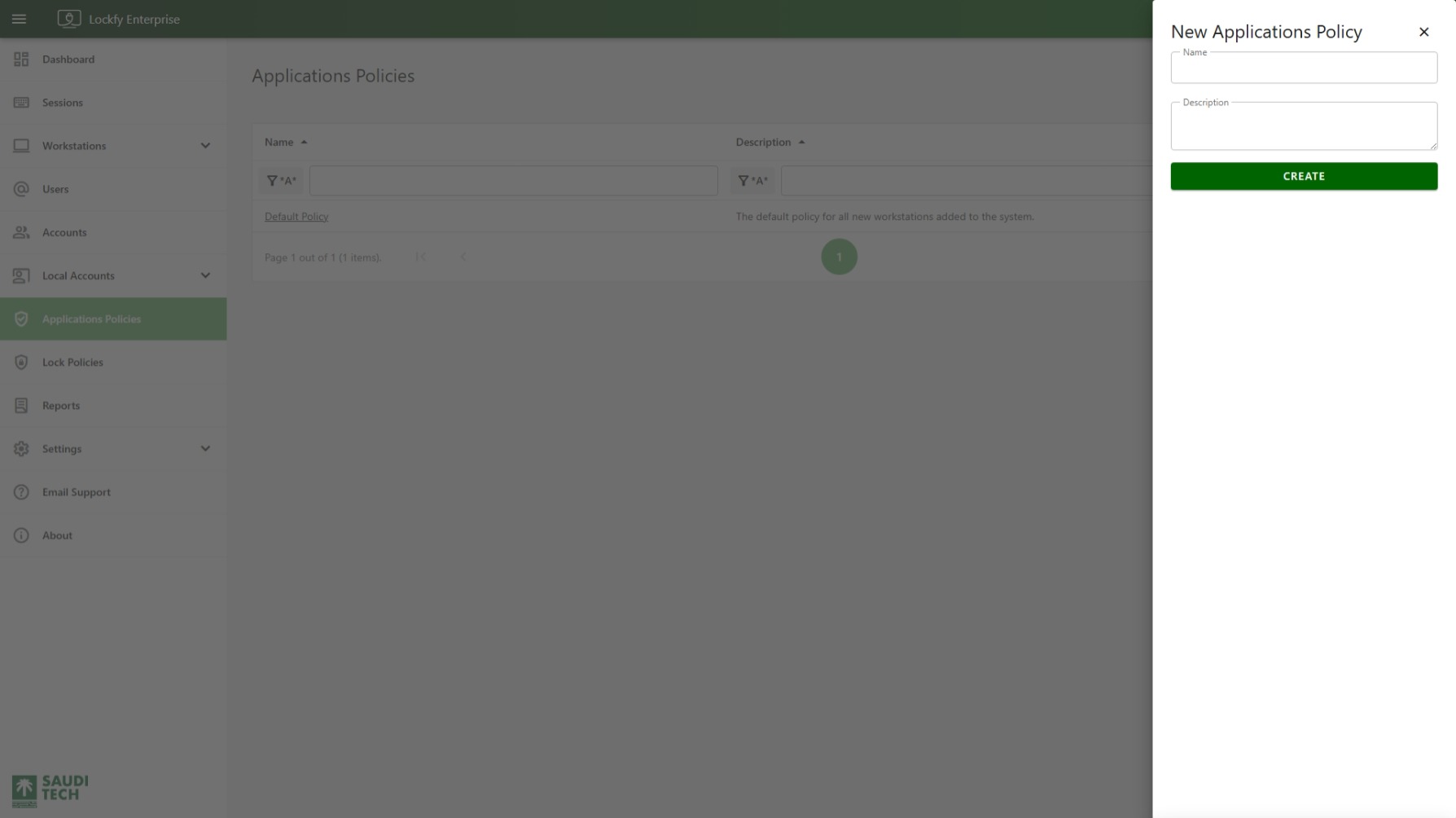Click the Local Accounts badge icon

pyautogui.click(x=21, y=275)
